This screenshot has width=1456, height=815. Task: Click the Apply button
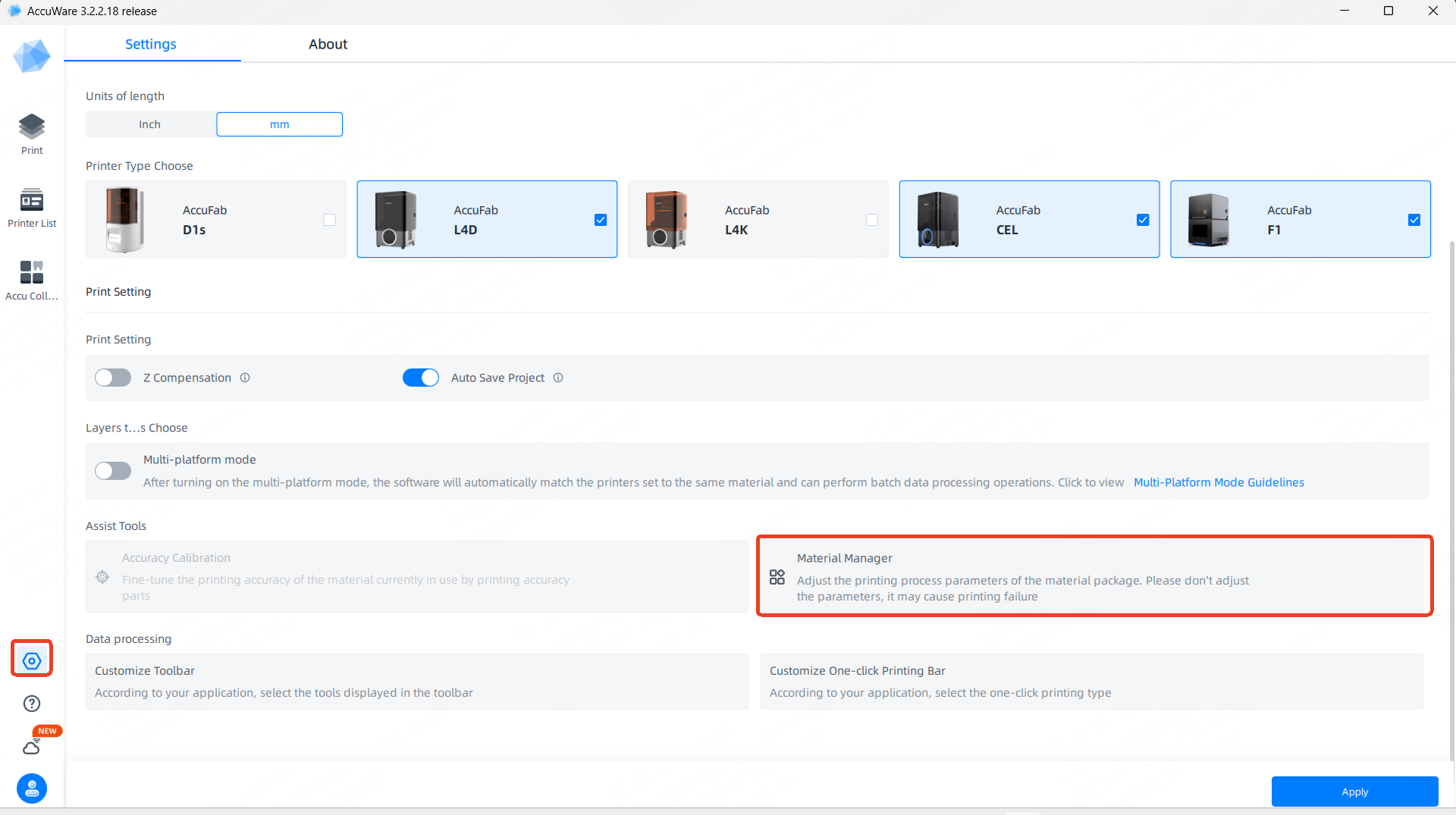click(1354, 791)
